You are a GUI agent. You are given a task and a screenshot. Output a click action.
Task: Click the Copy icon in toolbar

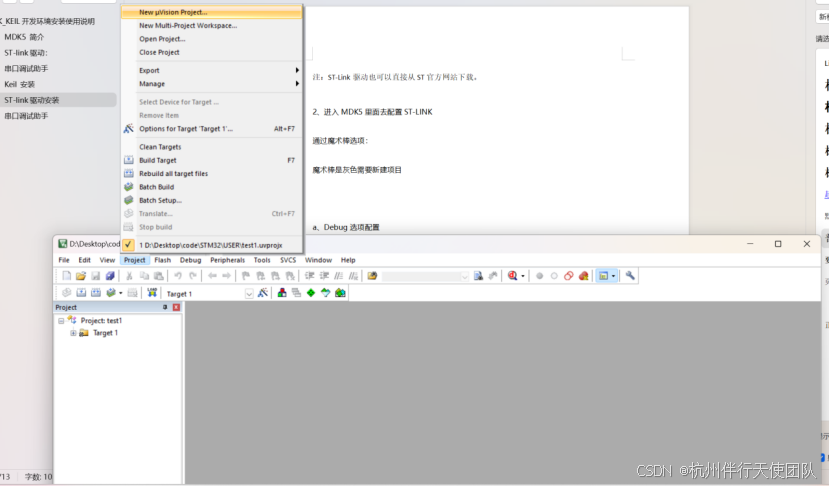pos(144,275)
